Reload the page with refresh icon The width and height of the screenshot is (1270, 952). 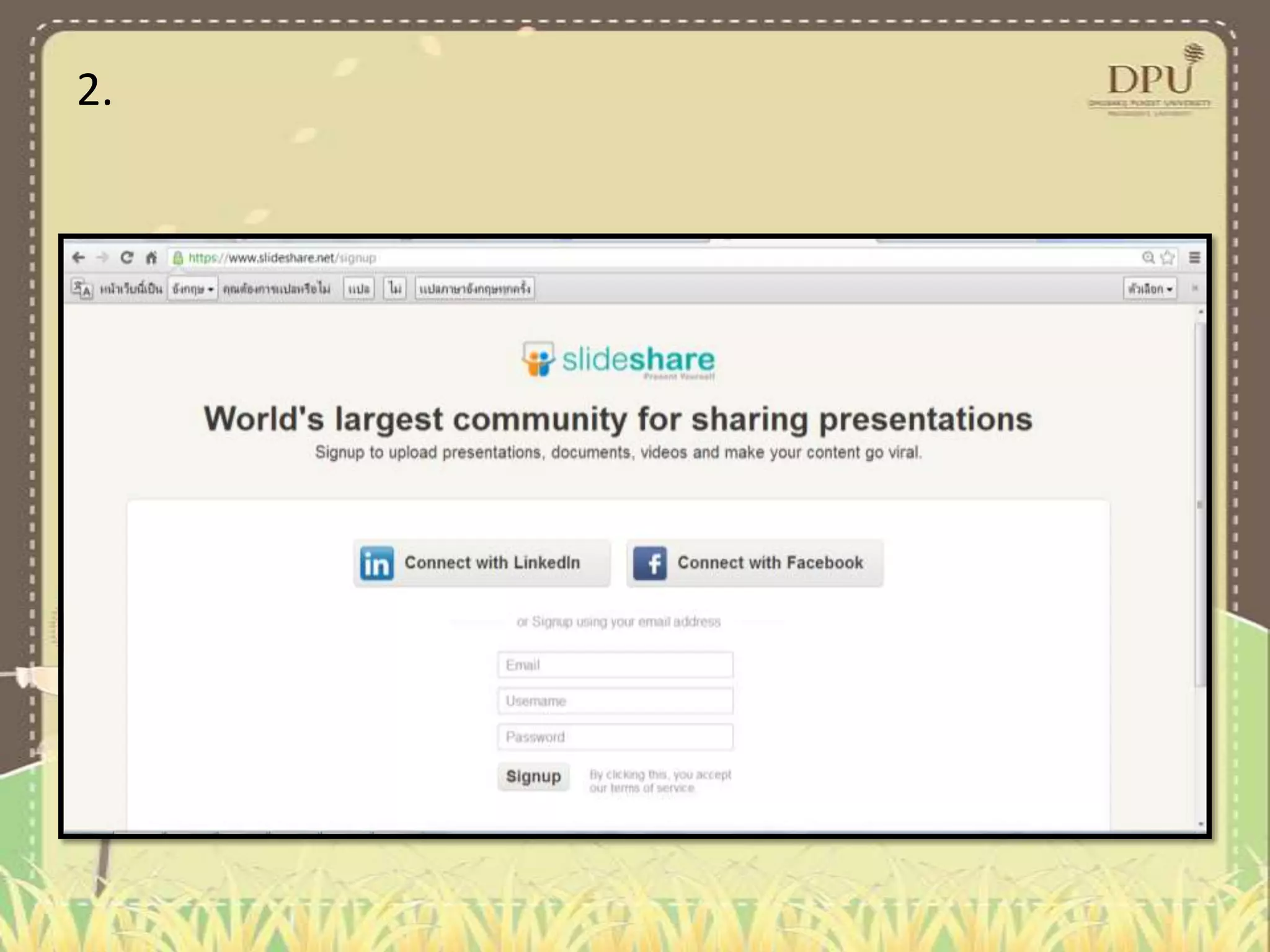[x=127, y=258]
